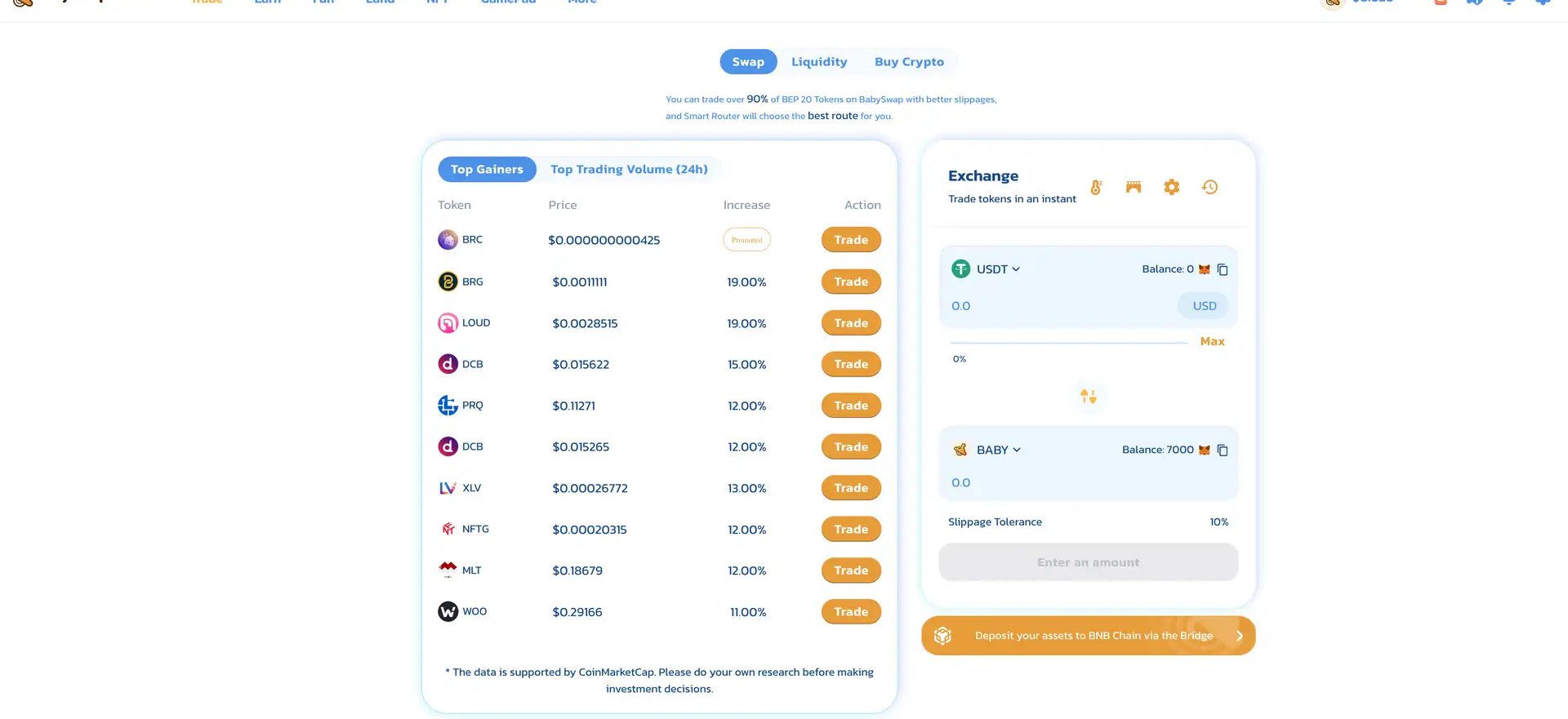This screenshot has height=719, width=1568.
Task: Click MetaMask fox icon beside BABY balance
Action: click(1204, 450)
